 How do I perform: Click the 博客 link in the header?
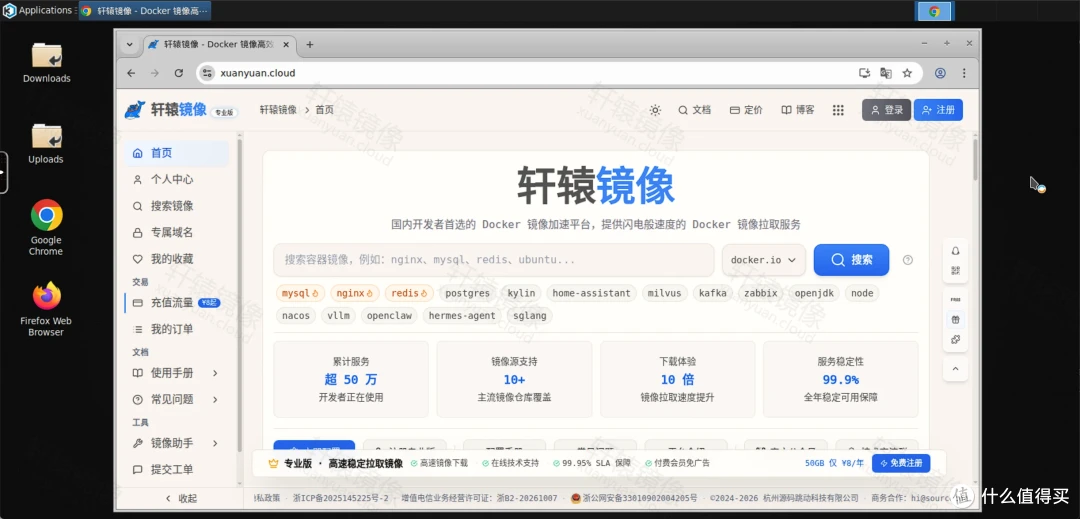(798, 110)
